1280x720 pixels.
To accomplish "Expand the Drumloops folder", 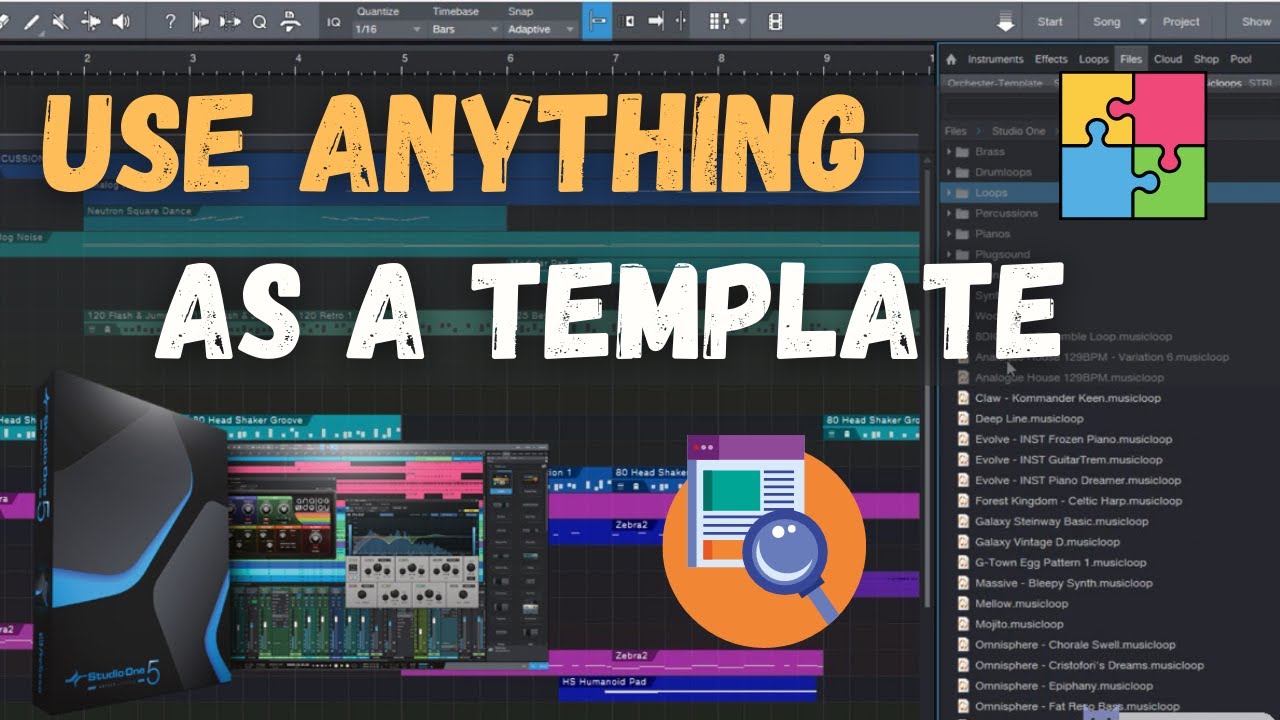I will click(x=949, y=172).
